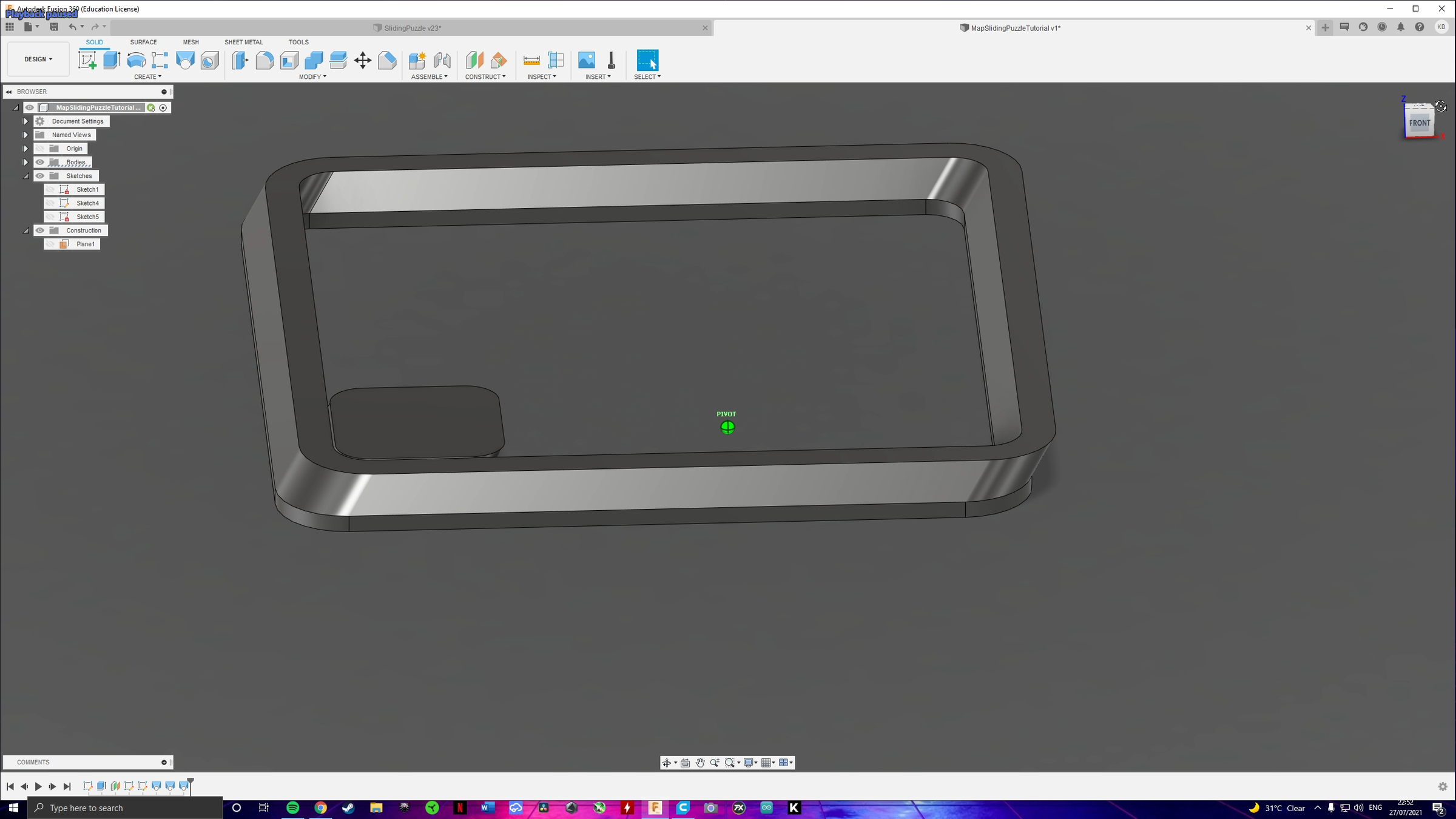The height and width of the screenshot is (819, 1456).
Task: Click the Create Sketch tool icon
Action: [x=87, y=60]
